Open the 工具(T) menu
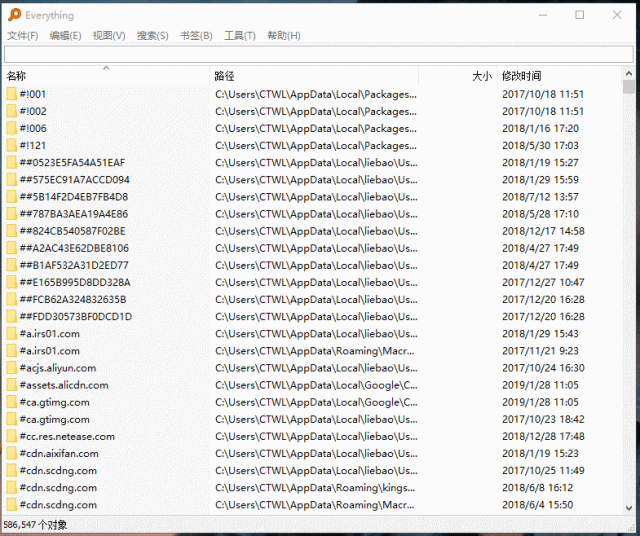640x536 pixels. (x=240, y=36)
